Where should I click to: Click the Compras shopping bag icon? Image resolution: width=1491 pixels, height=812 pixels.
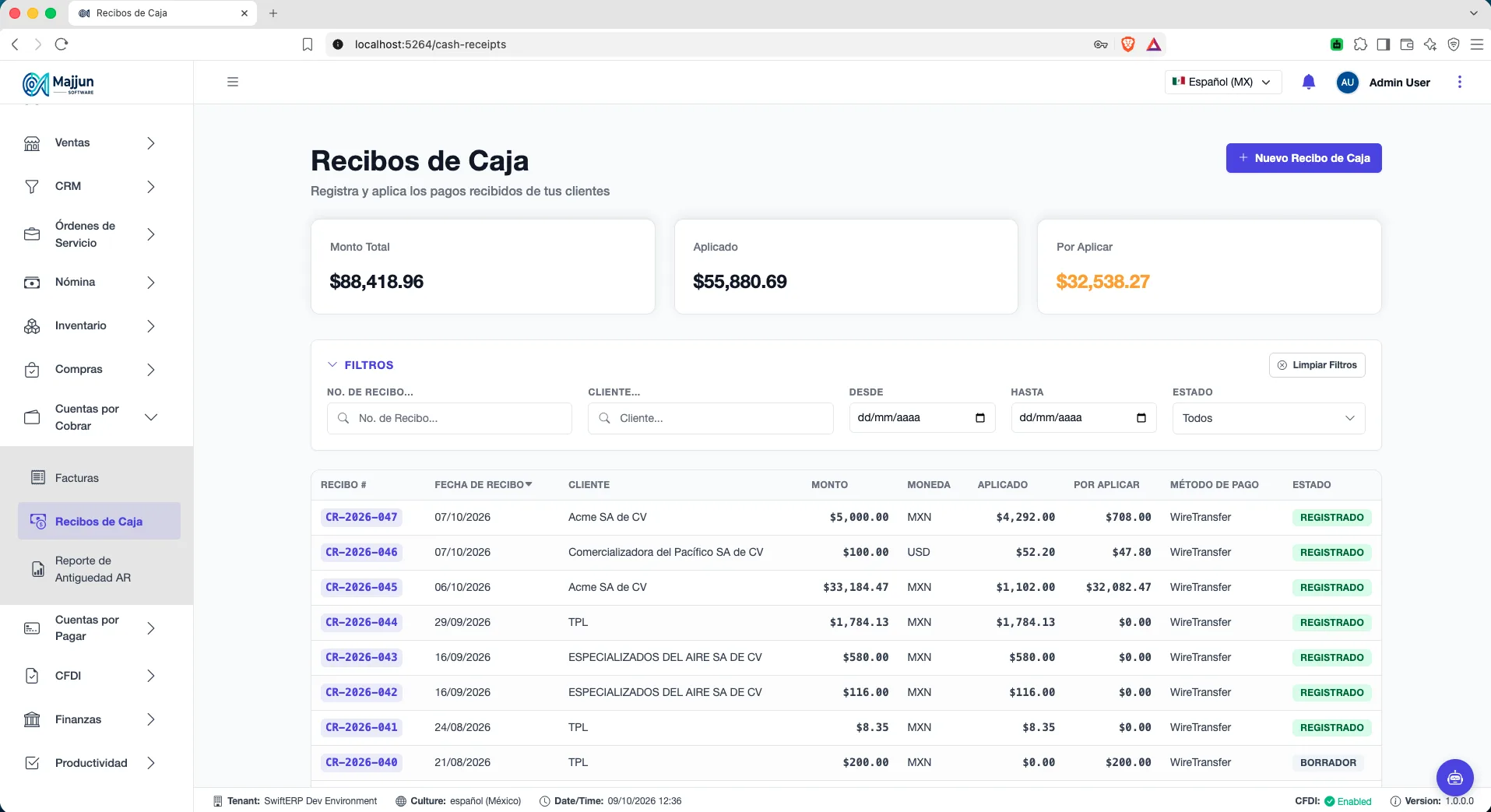(x=32, y=370)
